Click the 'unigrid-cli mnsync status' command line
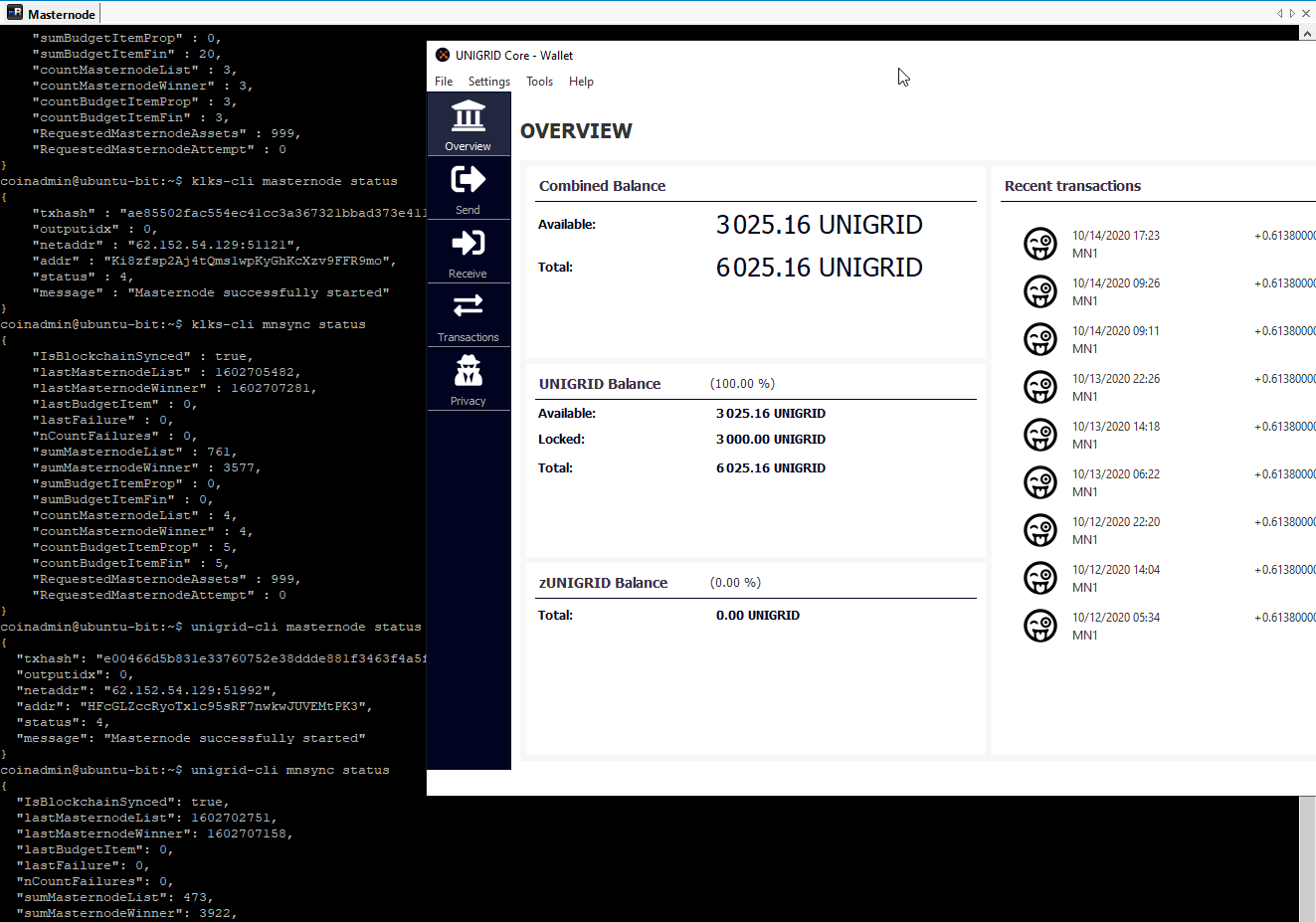Screen dimensions: 1316x922 (195, 771)
